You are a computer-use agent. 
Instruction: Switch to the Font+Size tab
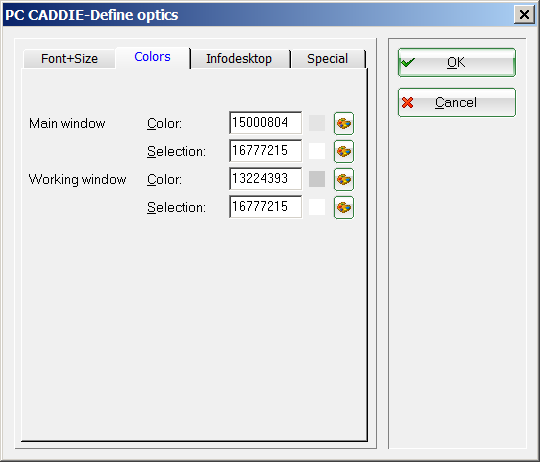tap(69, 59)
